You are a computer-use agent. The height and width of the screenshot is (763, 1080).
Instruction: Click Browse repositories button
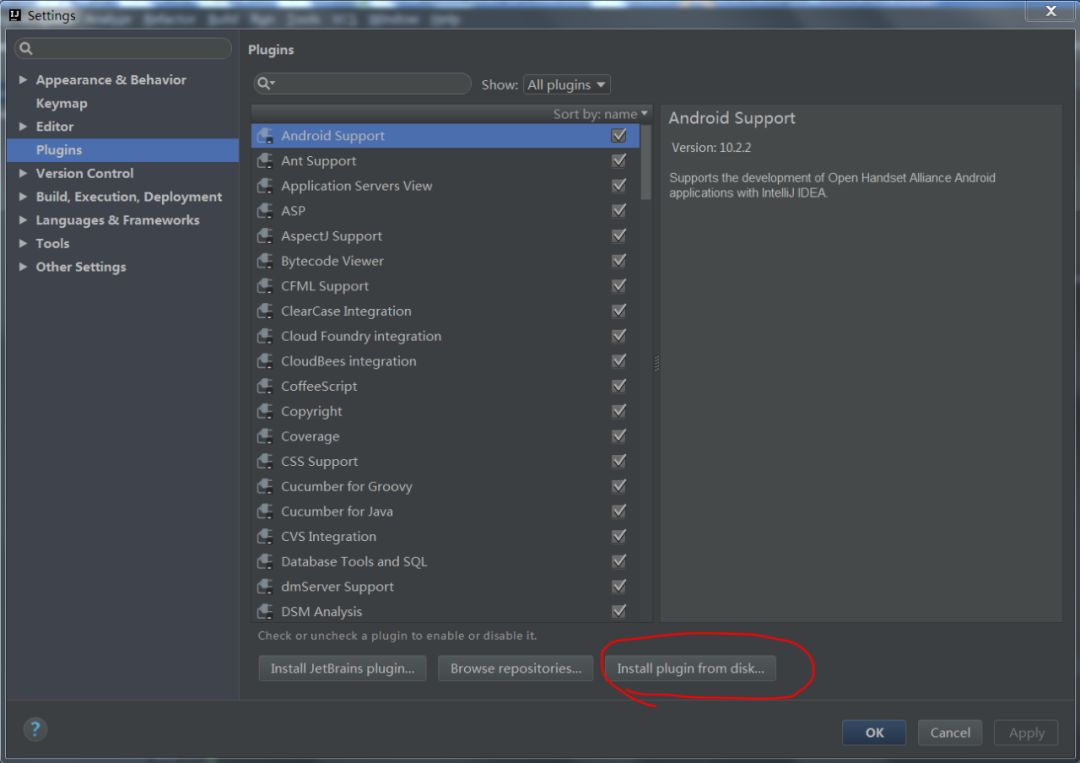click(515, 669)
